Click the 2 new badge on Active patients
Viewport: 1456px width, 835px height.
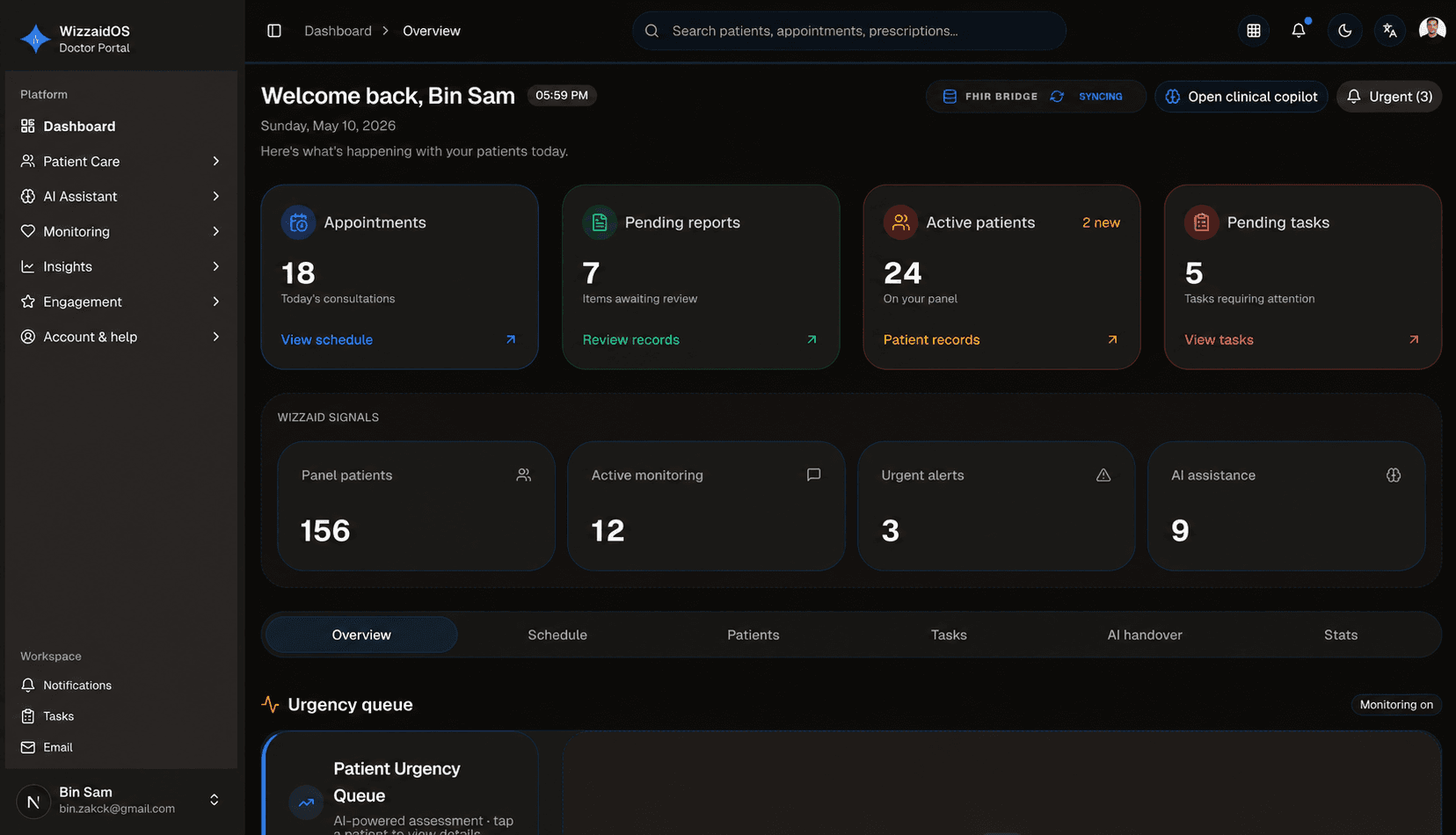coord(1101,222)
